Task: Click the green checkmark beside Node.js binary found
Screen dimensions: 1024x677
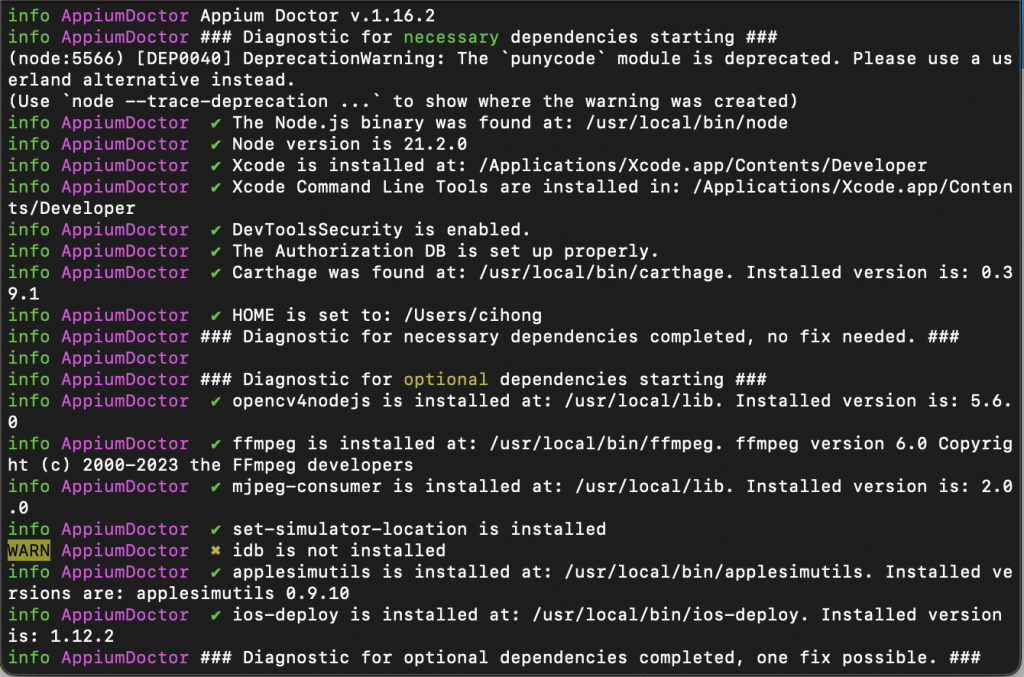Action: point(216,123)
